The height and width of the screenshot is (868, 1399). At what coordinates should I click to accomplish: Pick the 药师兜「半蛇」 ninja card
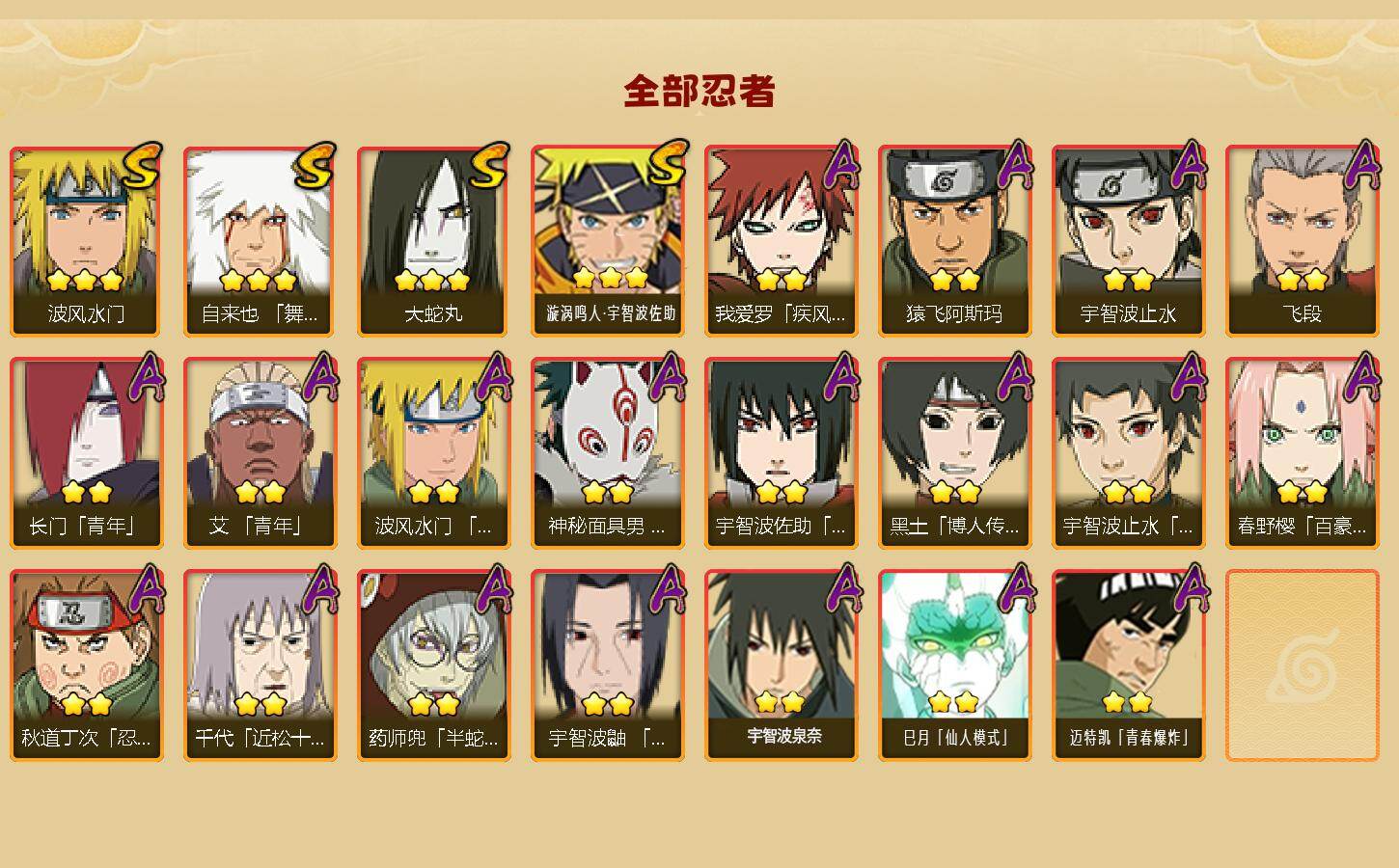coord(433,665)
